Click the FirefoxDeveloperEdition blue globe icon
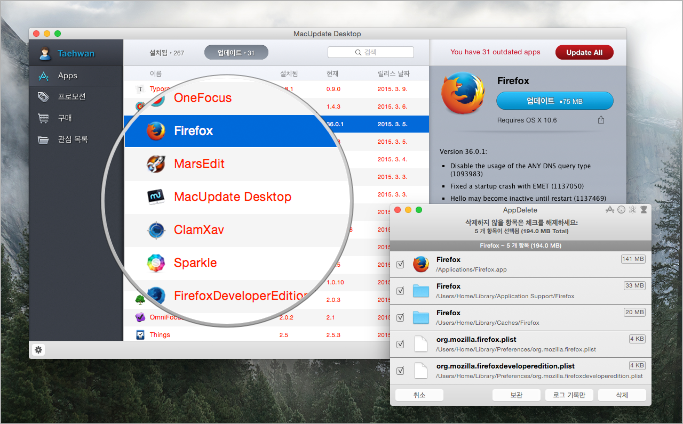This screenshot has height=424, width=683. click(156, 295)
